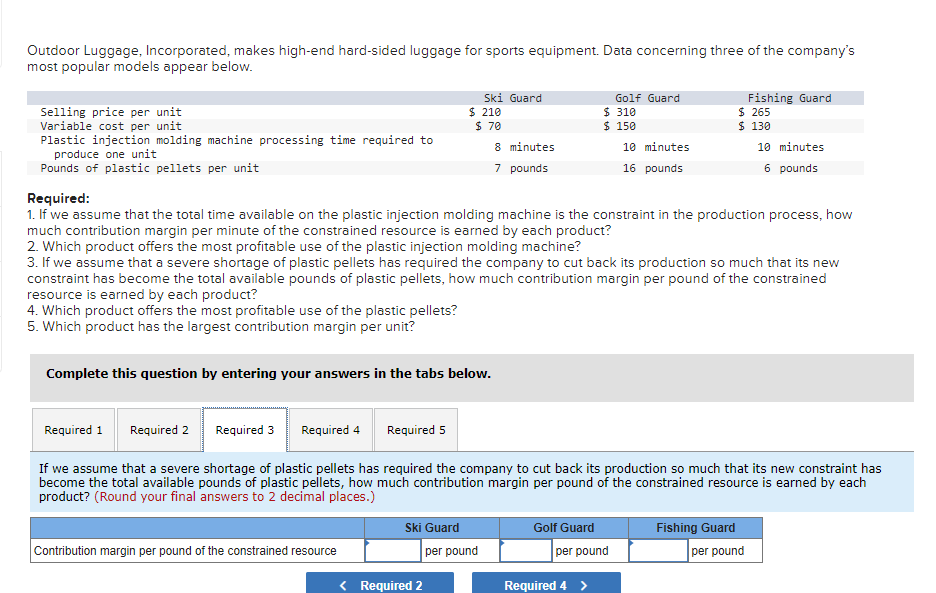Click question 4 about most profitable use of pellets
Viewport: 936px width, 593px height.
(242, 311)
